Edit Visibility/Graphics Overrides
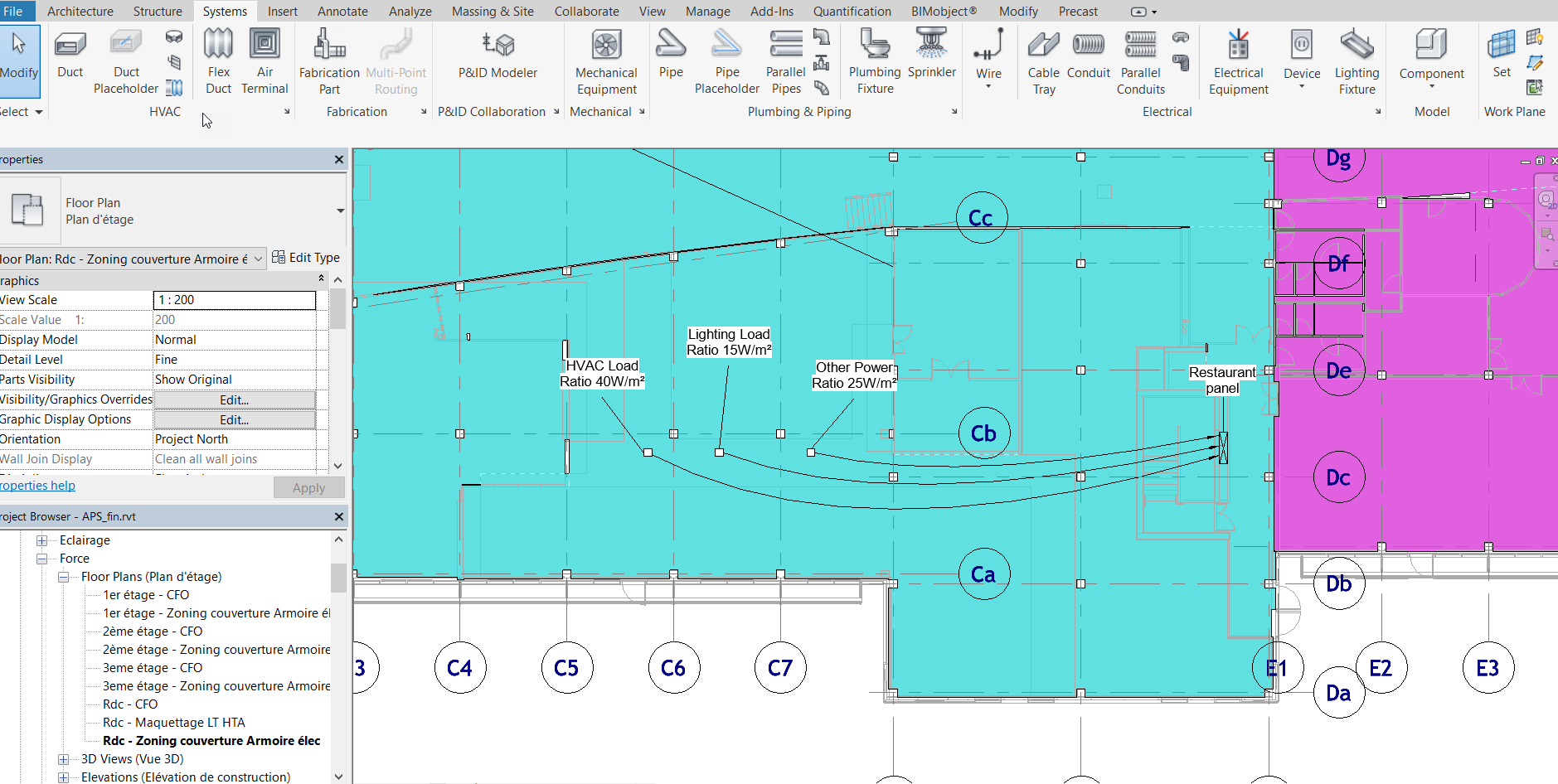The height and width of the screenshot is (784, 1558). pyautogui.click(x=234, y=399)
